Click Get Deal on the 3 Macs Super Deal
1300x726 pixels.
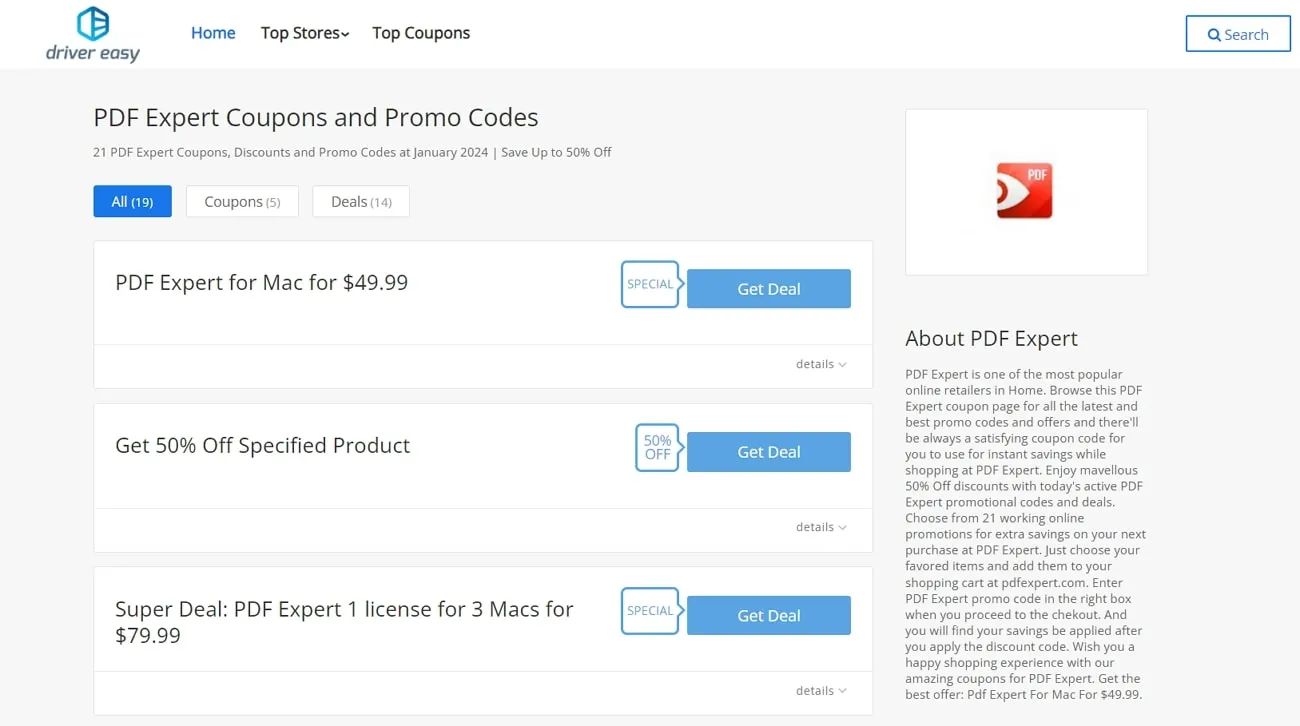pos(768,615)
